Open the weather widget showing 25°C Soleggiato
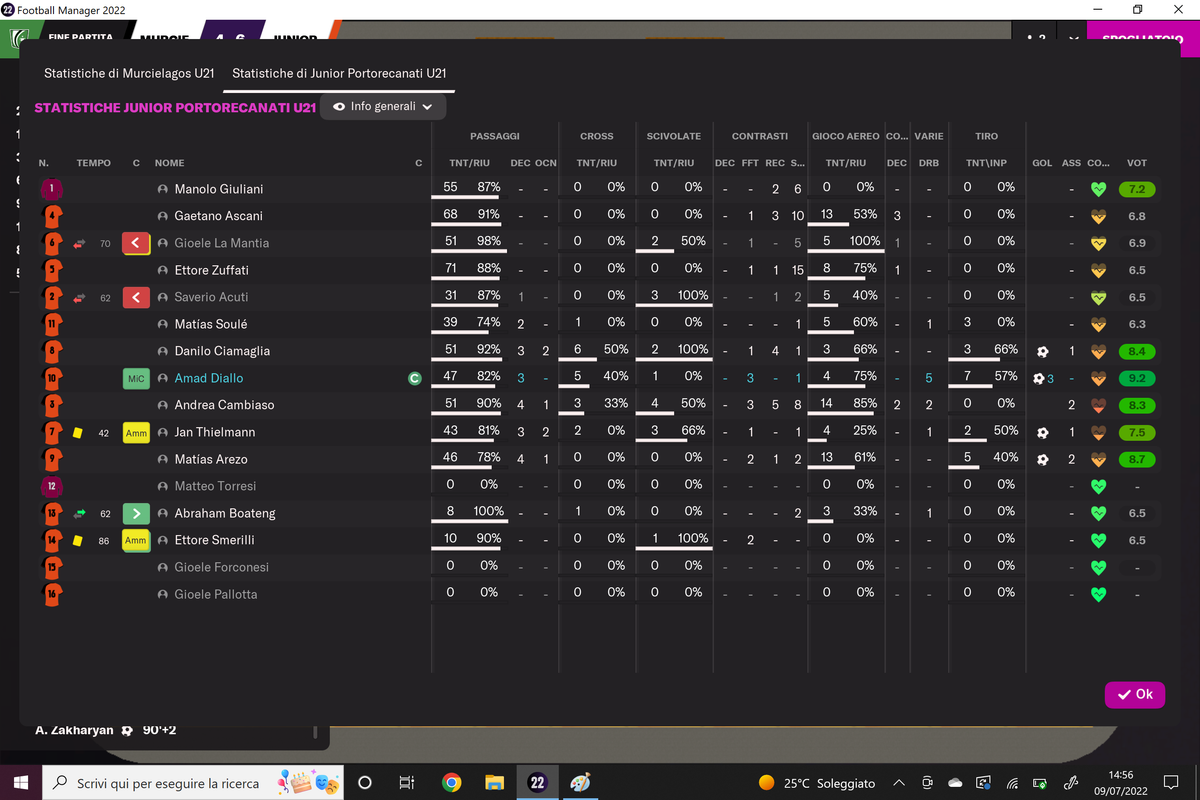Viewport: 1200px width, 800px height. [x=817, y=783]
